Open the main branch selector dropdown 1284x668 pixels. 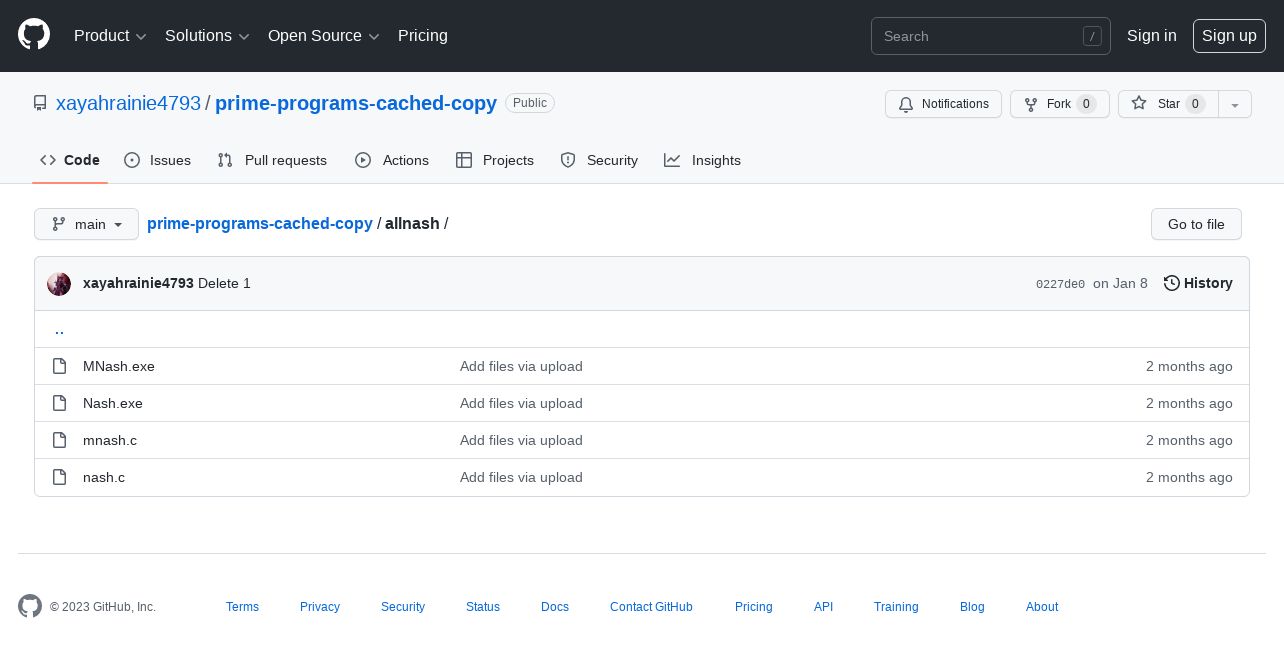(86, 224)
